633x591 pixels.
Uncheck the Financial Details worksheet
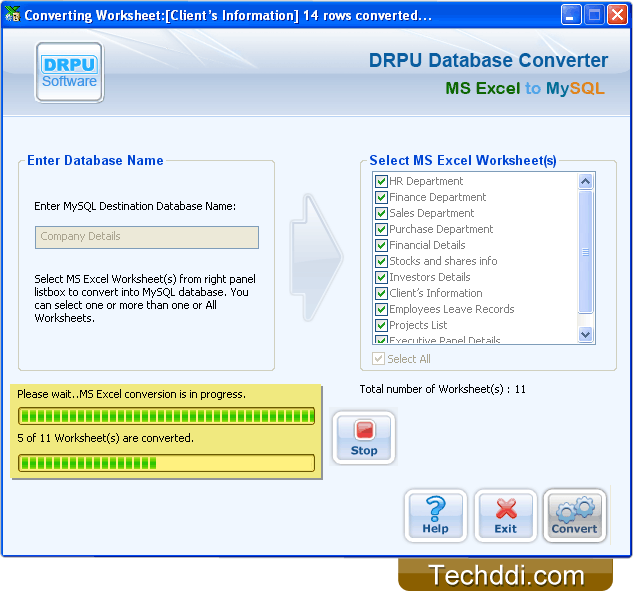click(x=381, y=245)
